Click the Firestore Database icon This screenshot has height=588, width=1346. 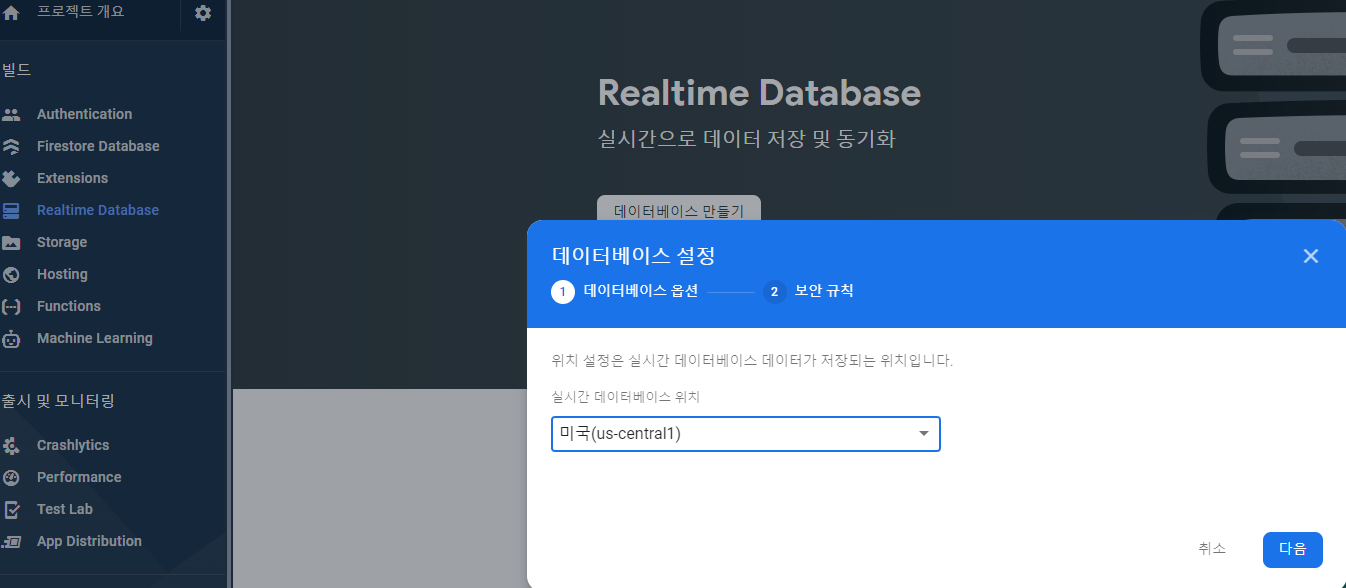(x=11, y=146)
